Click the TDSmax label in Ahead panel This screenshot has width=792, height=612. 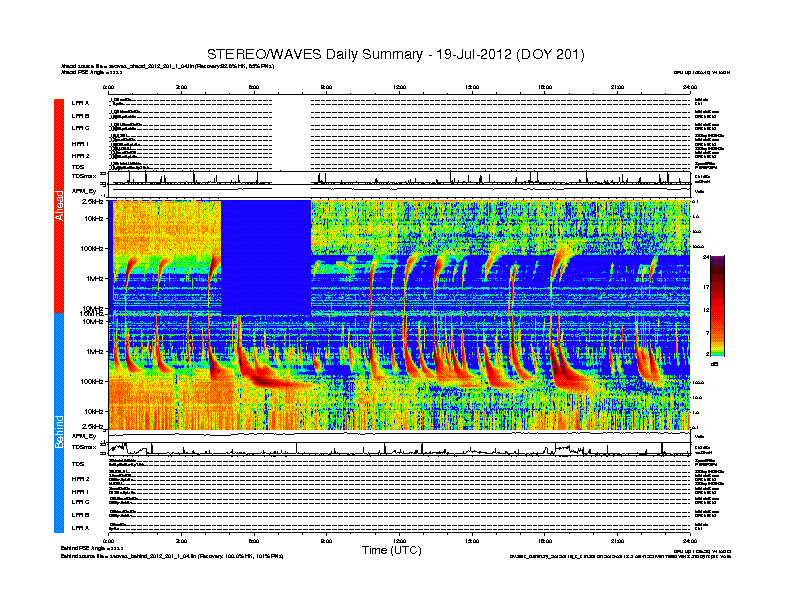pos(83,176)
